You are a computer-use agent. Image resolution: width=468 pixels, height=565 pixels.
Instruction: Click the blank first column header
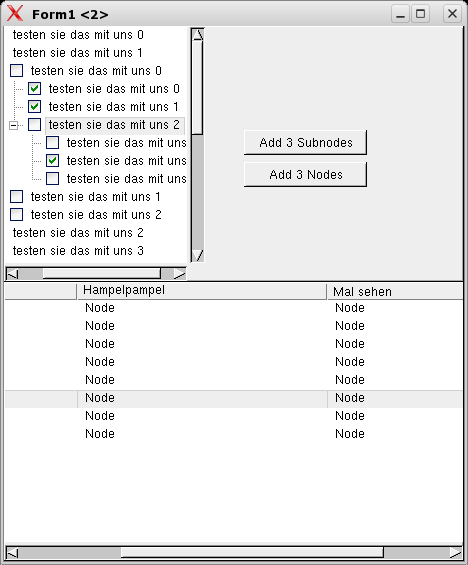tap(41, 291)
